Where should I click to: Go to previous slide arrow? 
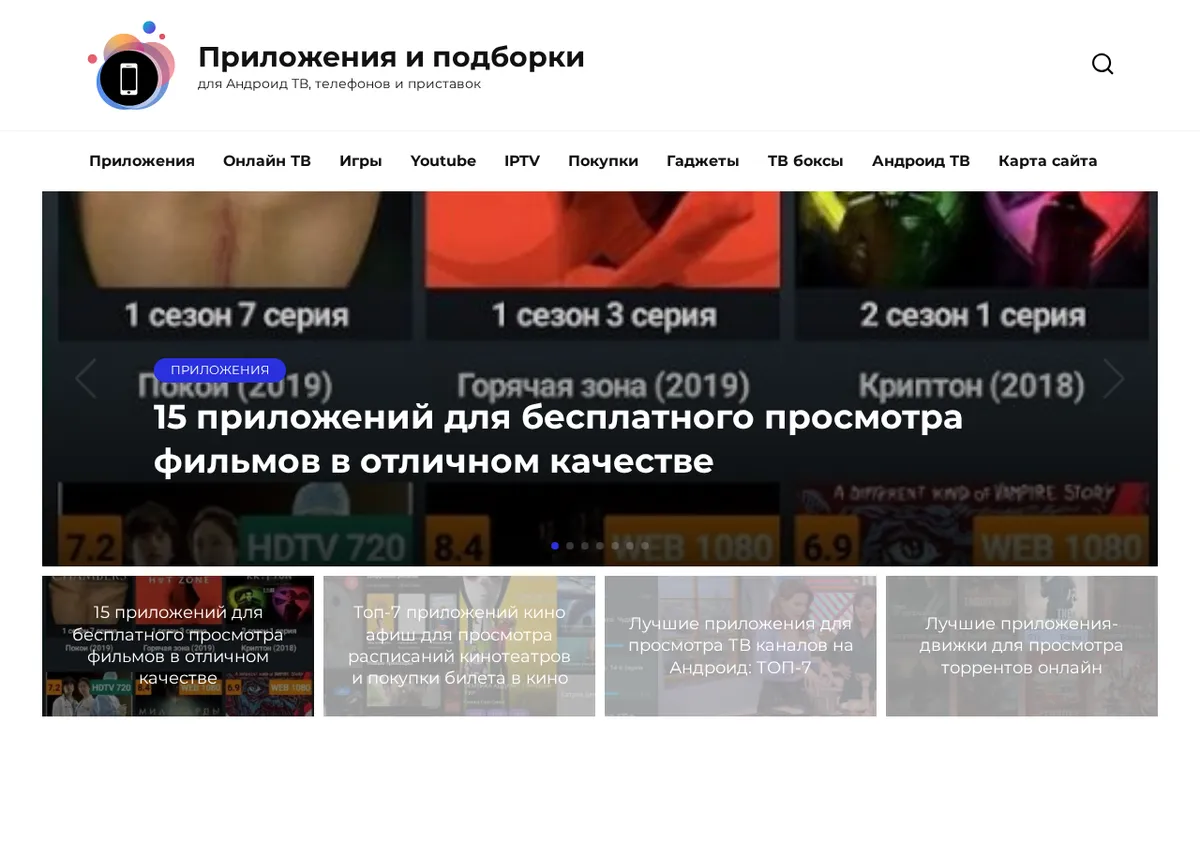coord(86,379)
